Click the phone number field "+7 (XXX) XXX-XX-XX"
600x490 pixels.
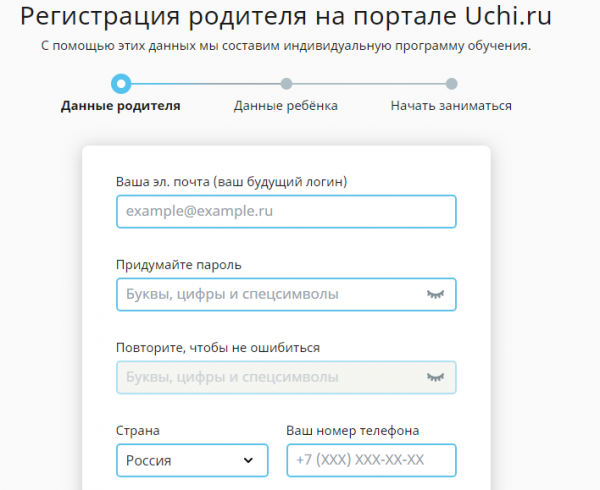pyautogui.click(x=371, y=460)
